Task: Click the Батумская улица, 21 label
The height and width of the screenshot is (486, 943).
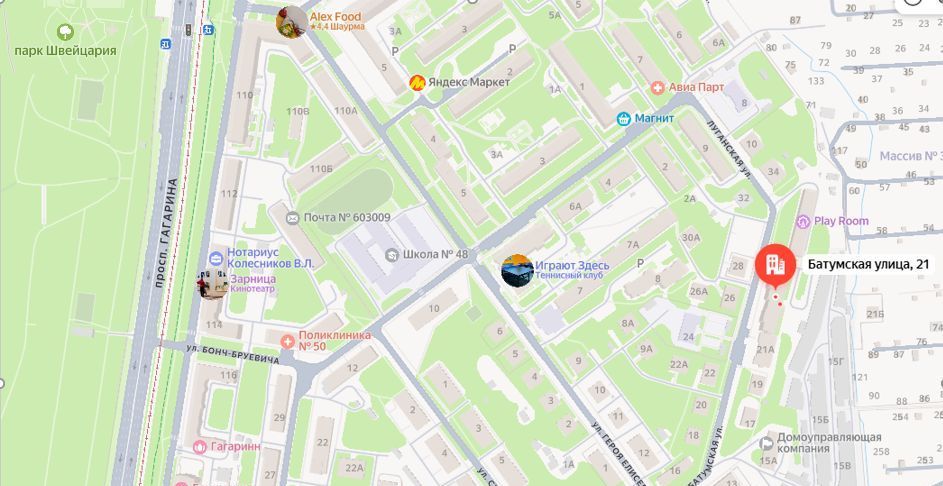Action: click(x=868, y=264)
